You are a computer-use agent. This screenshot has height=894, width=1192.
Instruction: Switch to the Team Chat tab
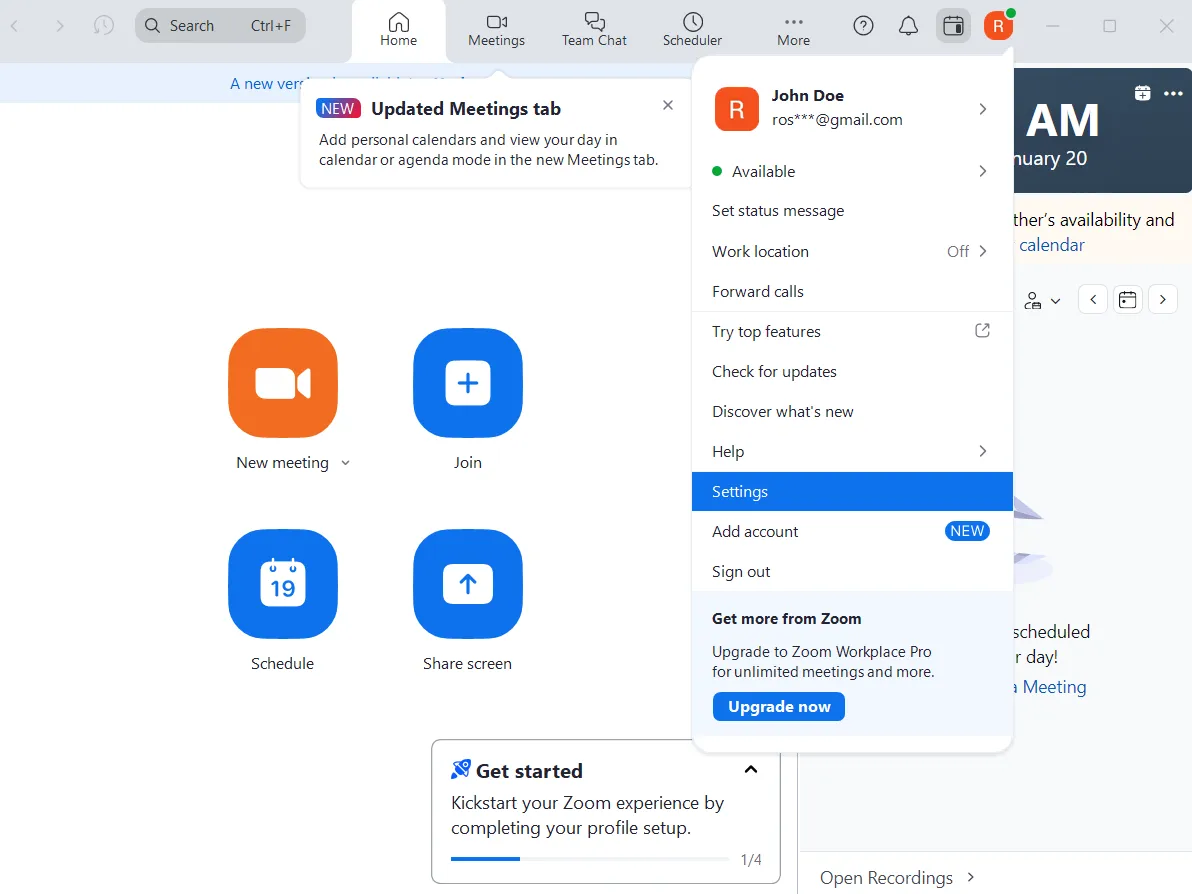[x=594, y=30]
